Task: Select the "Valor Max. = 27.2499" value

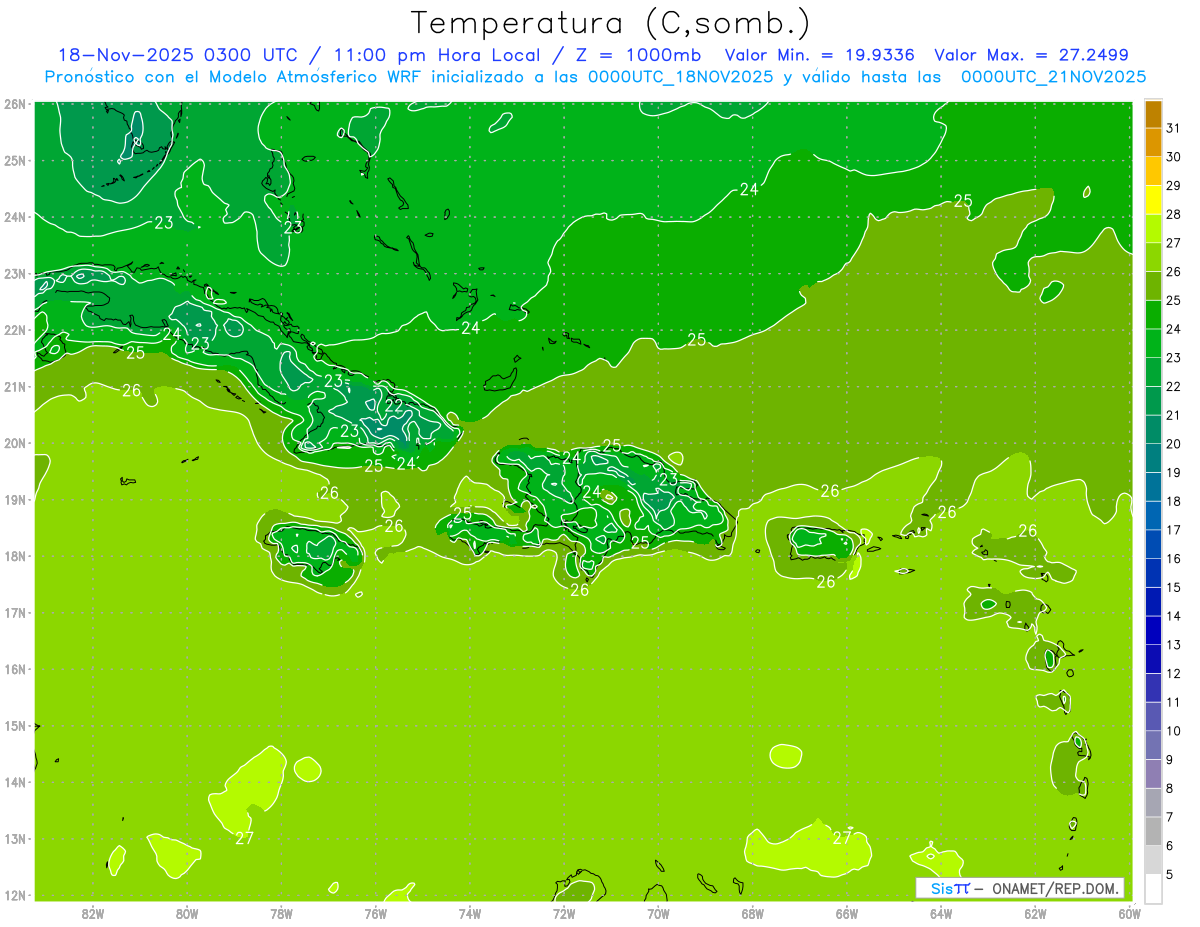Action: click(1032, 55)
